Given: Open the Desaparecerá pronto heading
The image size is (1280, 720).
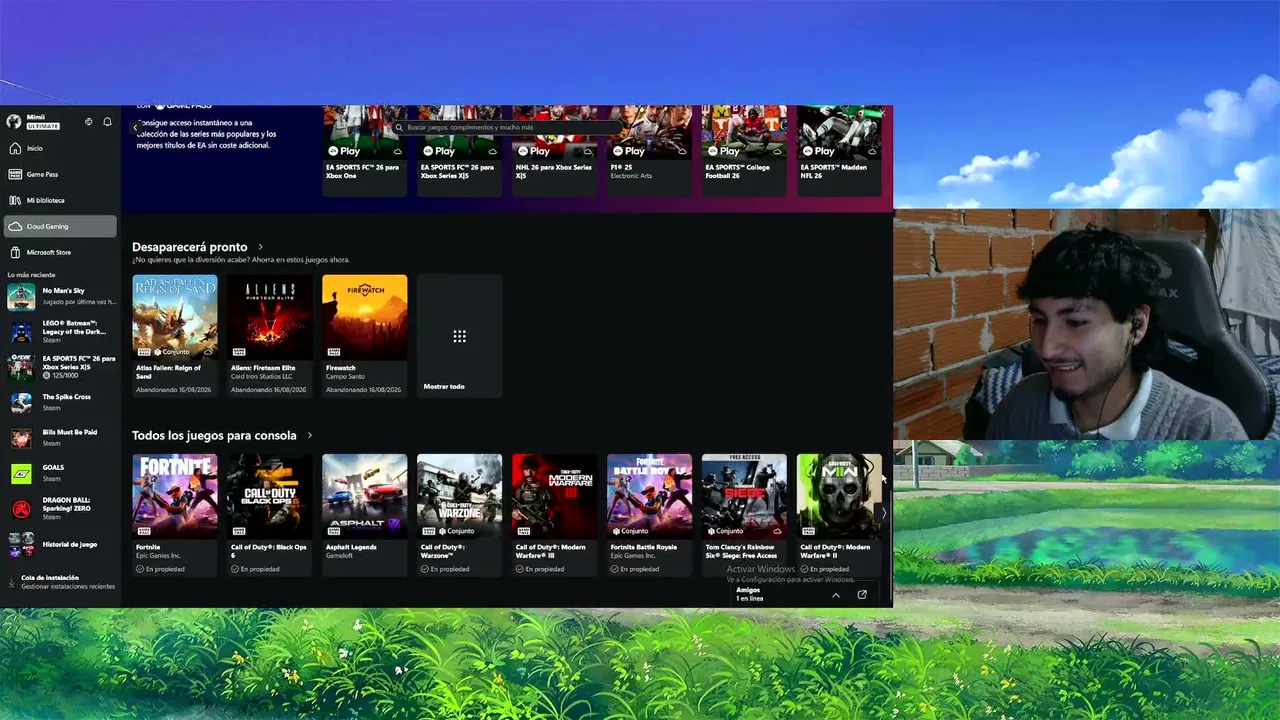Looking at the screenshot, I should tap(190, 247).
